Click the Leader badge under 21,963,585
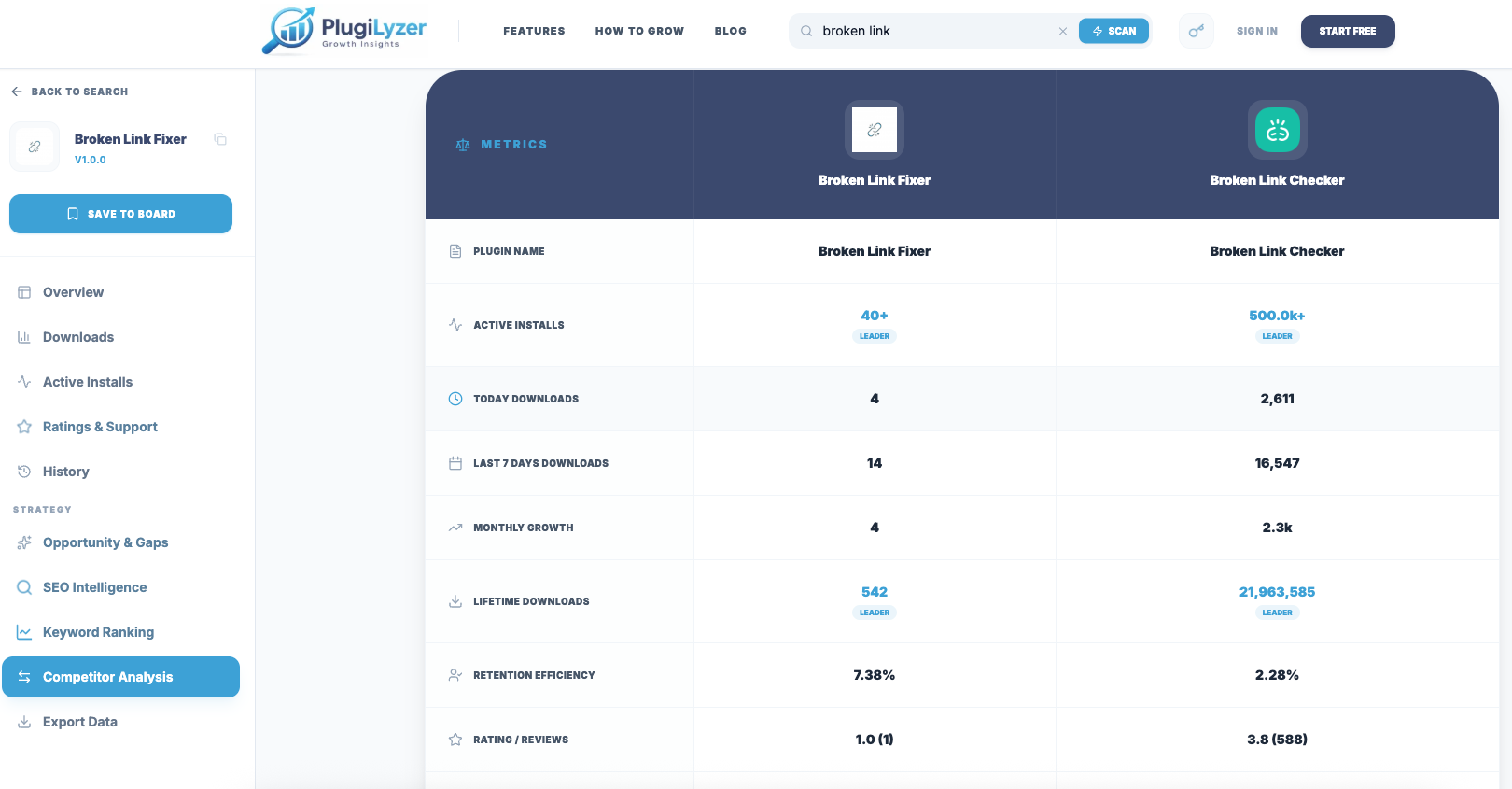 (x=1277, y=613)
